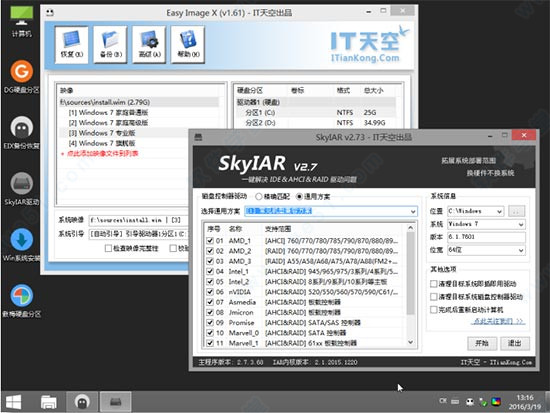Screen dimensions: 550x413
Task: Uncheck the 06 nVIDIA driver row
Action: (x=210, y=292)
